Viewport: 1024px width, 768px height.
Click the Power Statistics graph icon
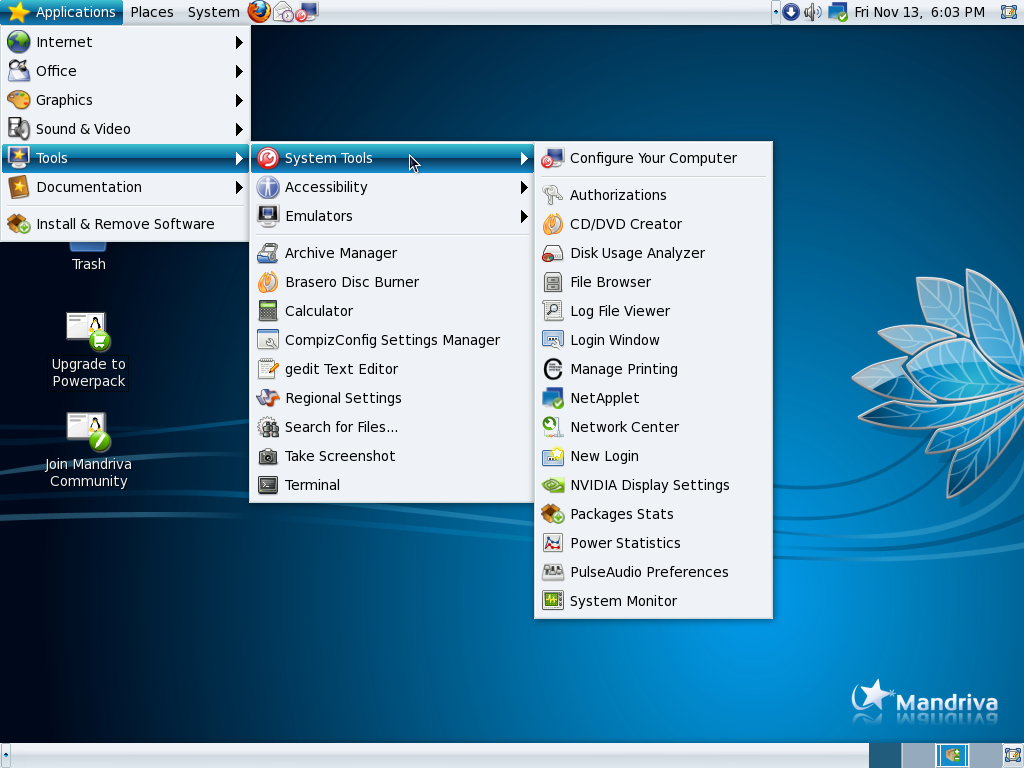(552, 543)
